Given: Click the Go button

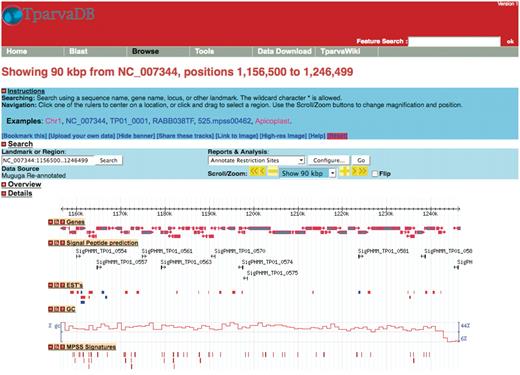Looking at the screenshot, I should coord(361,160).
